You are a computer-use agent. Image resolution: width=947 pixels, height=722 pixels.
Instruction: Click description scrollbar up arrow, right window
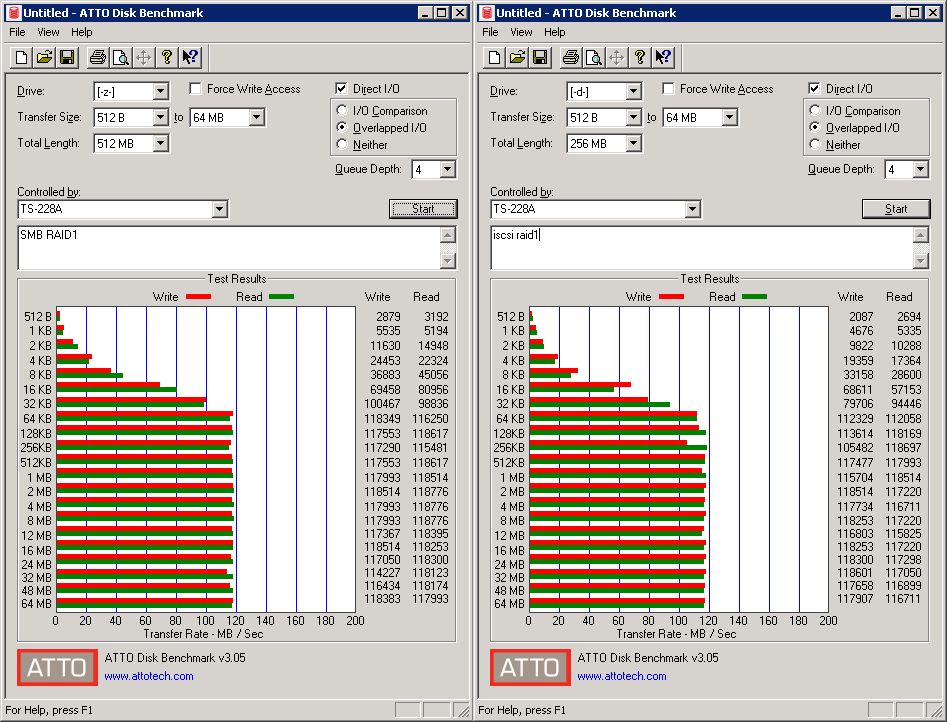[921, 235]
